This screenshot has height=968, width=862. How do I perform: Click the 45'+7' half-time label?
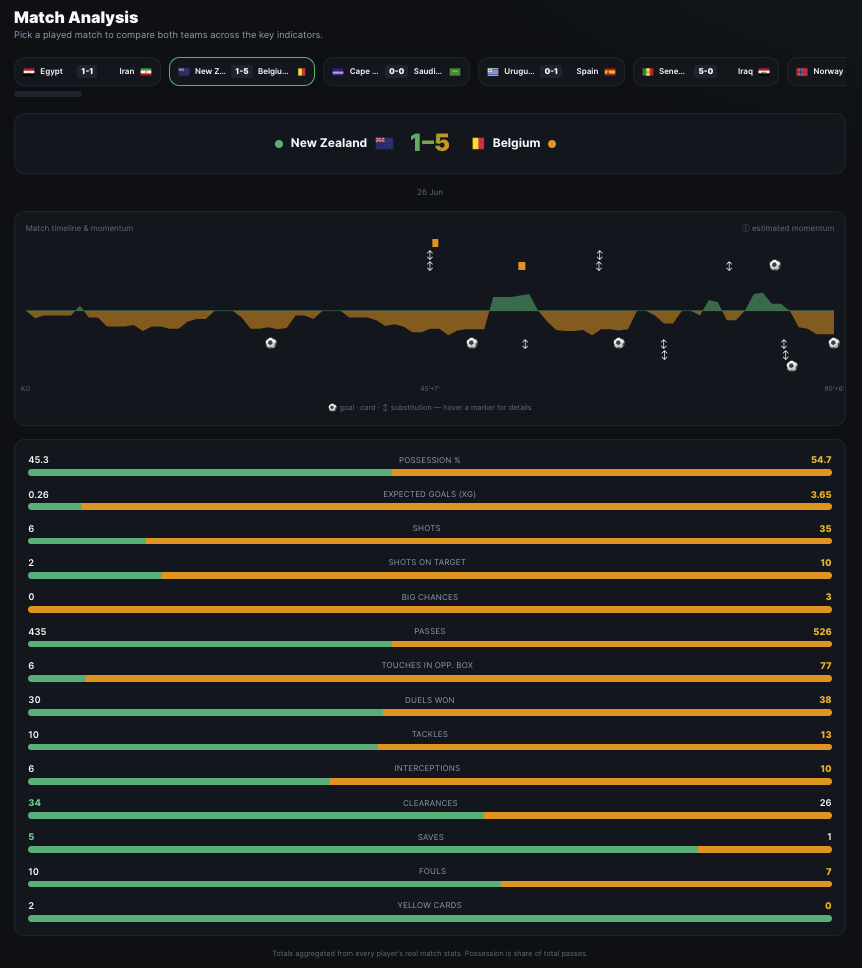(430, 389)
